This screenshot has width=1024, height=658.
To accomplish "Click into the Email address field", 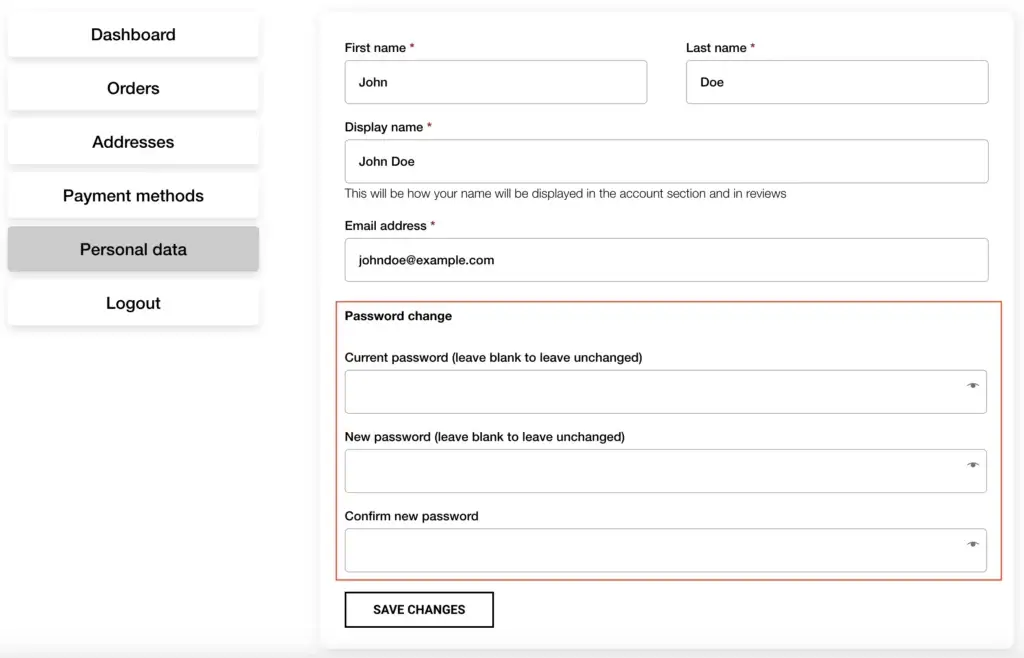I will tap(666, 260).
